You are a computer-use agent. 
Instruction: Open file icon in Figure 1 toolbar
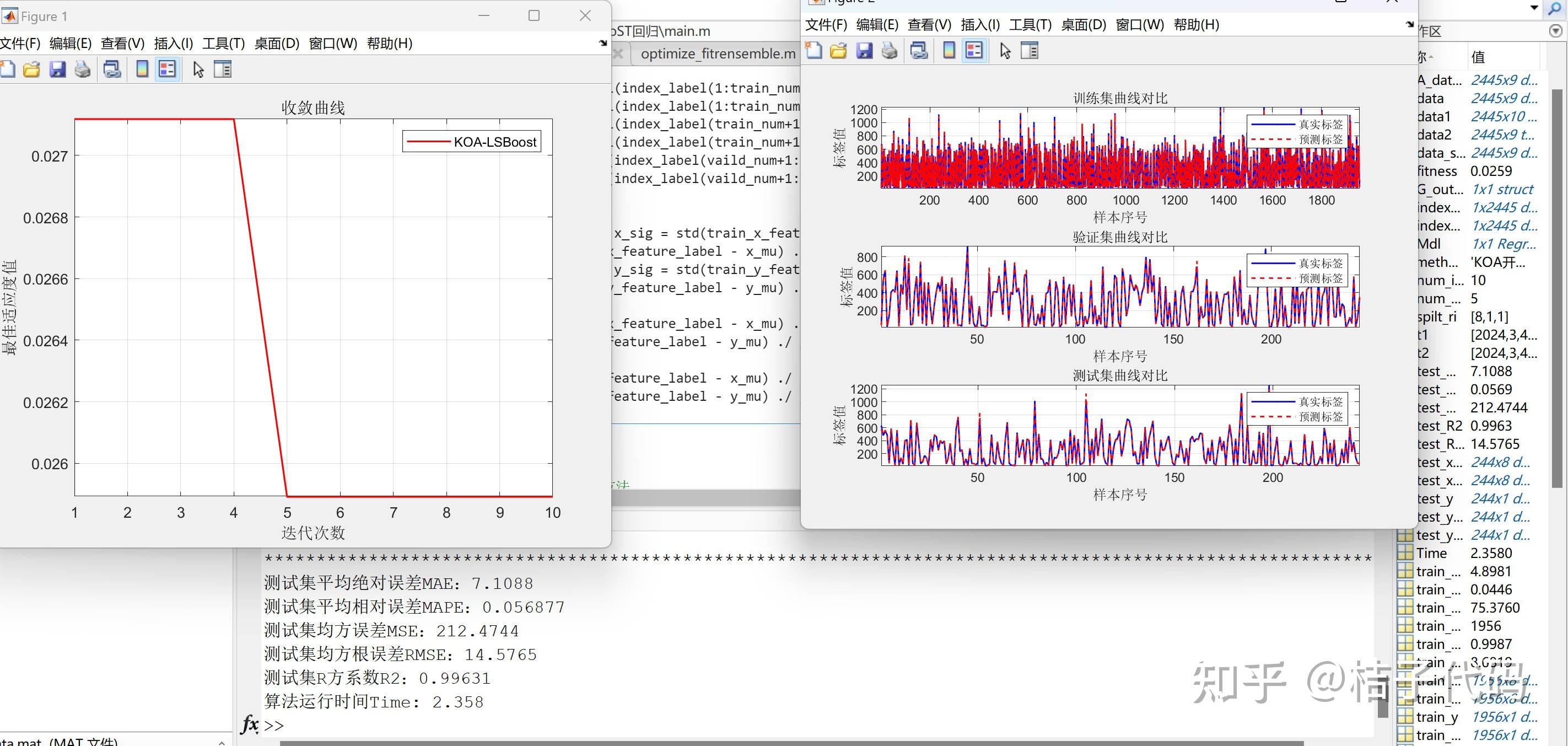point(31,69)
